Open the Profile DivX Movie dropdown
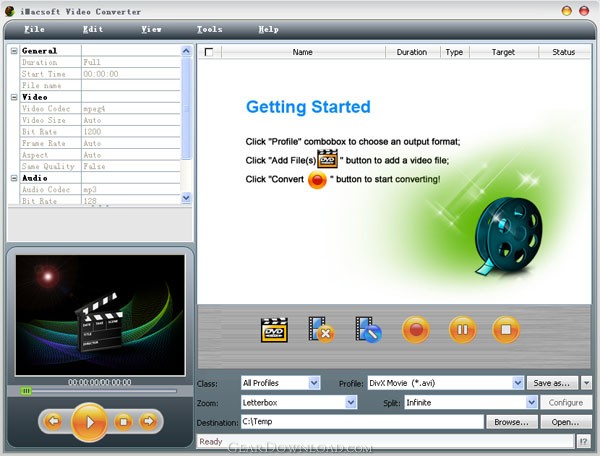 coord(518,383)
